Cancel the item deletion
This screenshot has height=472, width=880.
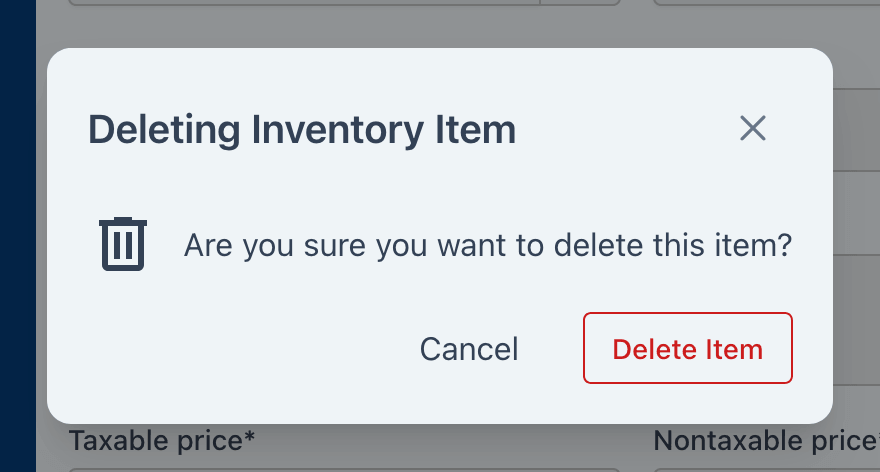tap(469, 349)
